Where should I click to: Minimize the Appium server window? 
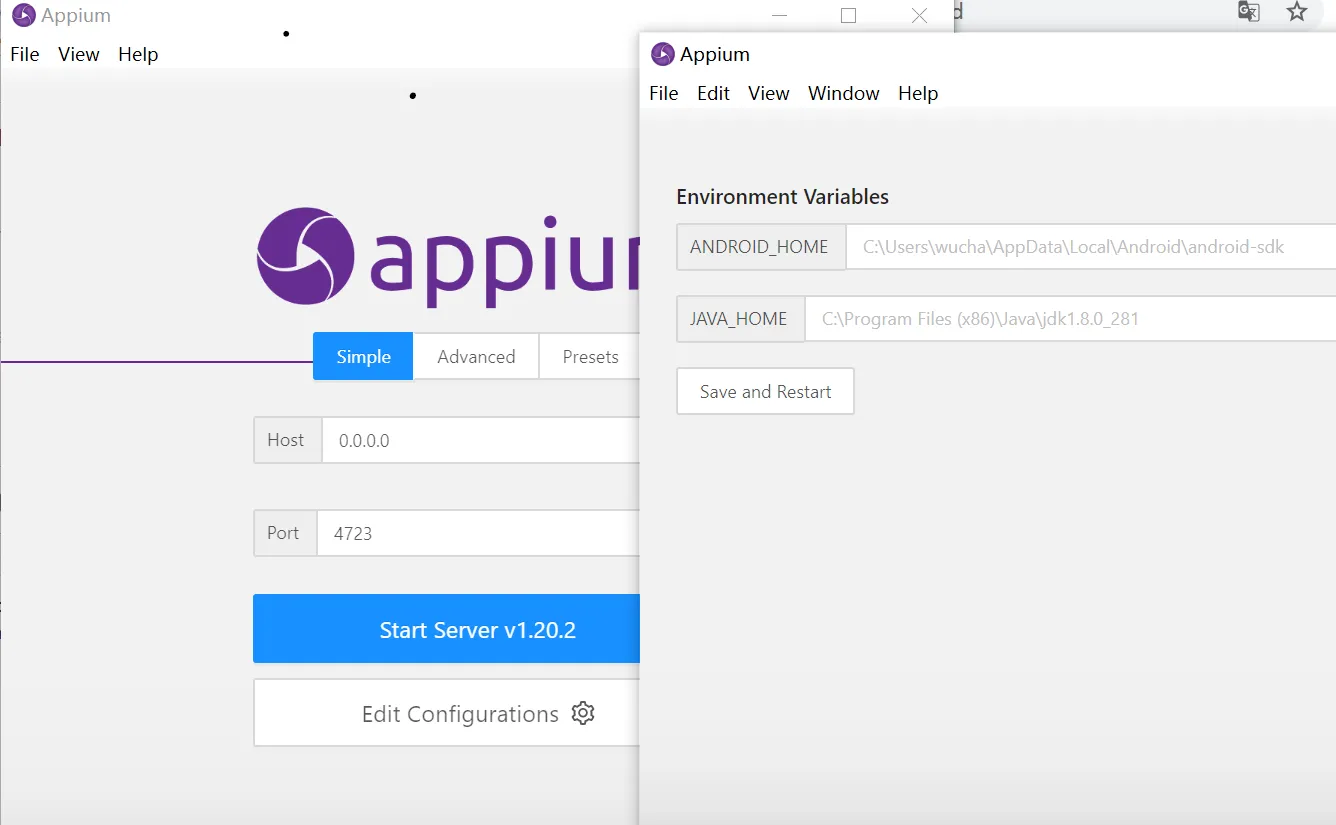point(779,15)
